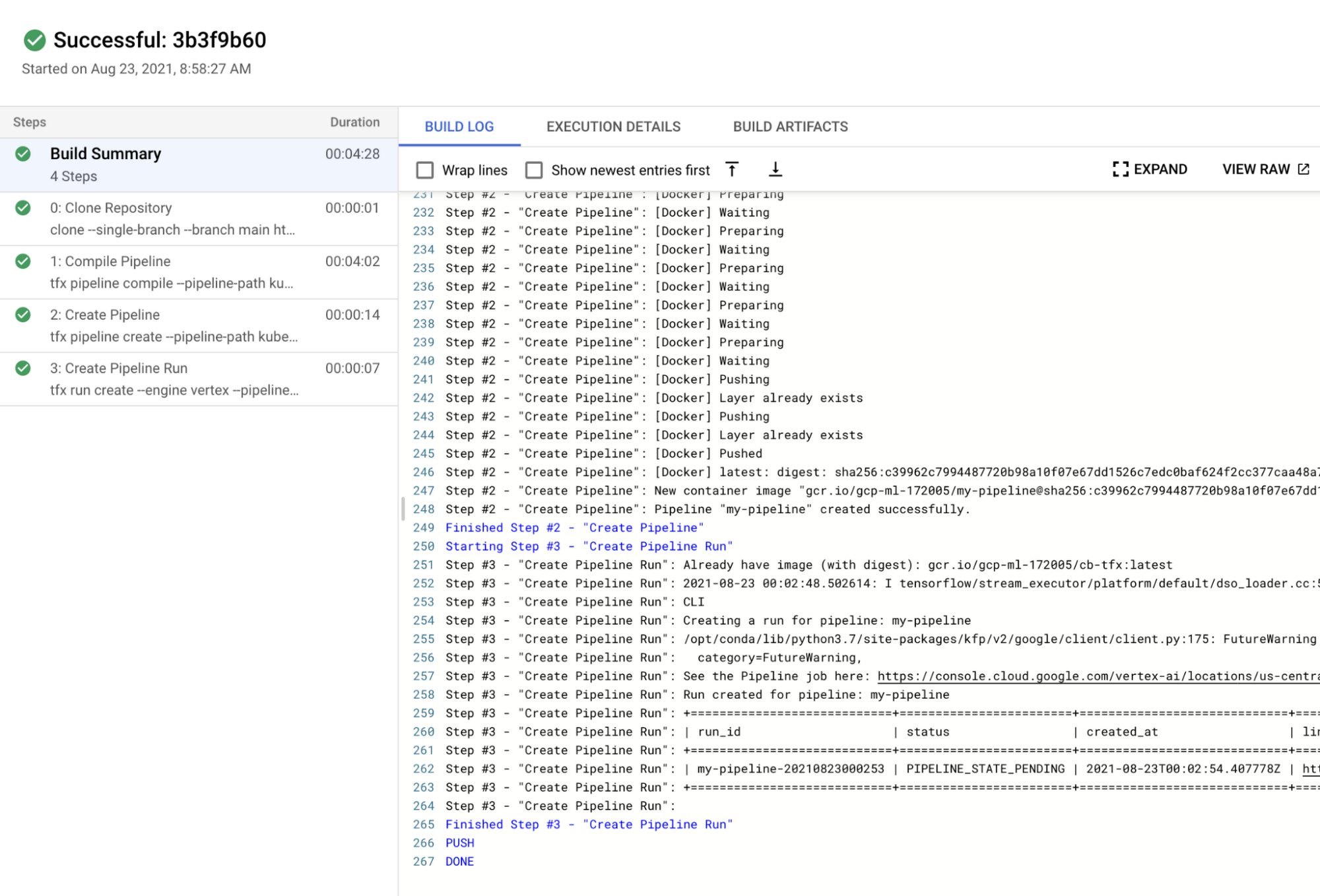Open the BUILD ARTIFACTS tab
The image size is (1320, 896).
[791, 127]
